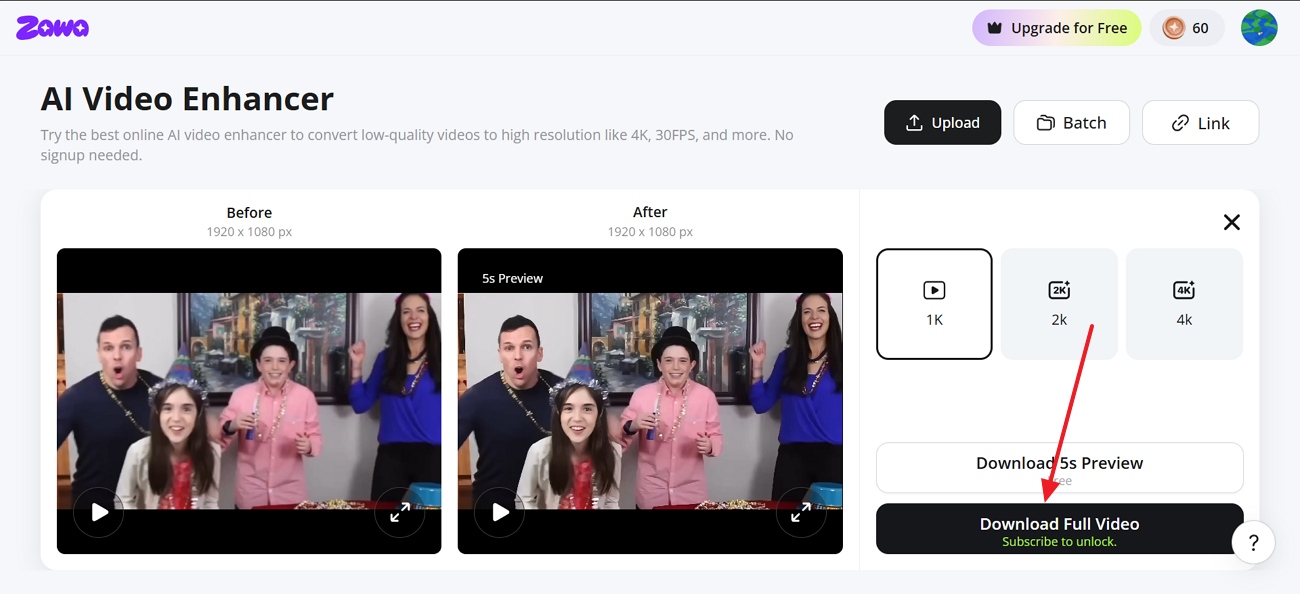Click the AI Video Enhancer heading
Screen dimensions: 1300x594
(x=187, y=99)
